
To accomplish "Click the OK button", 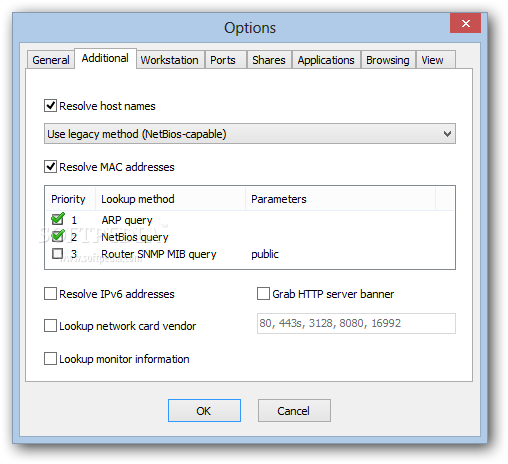I will click(204, 410).
